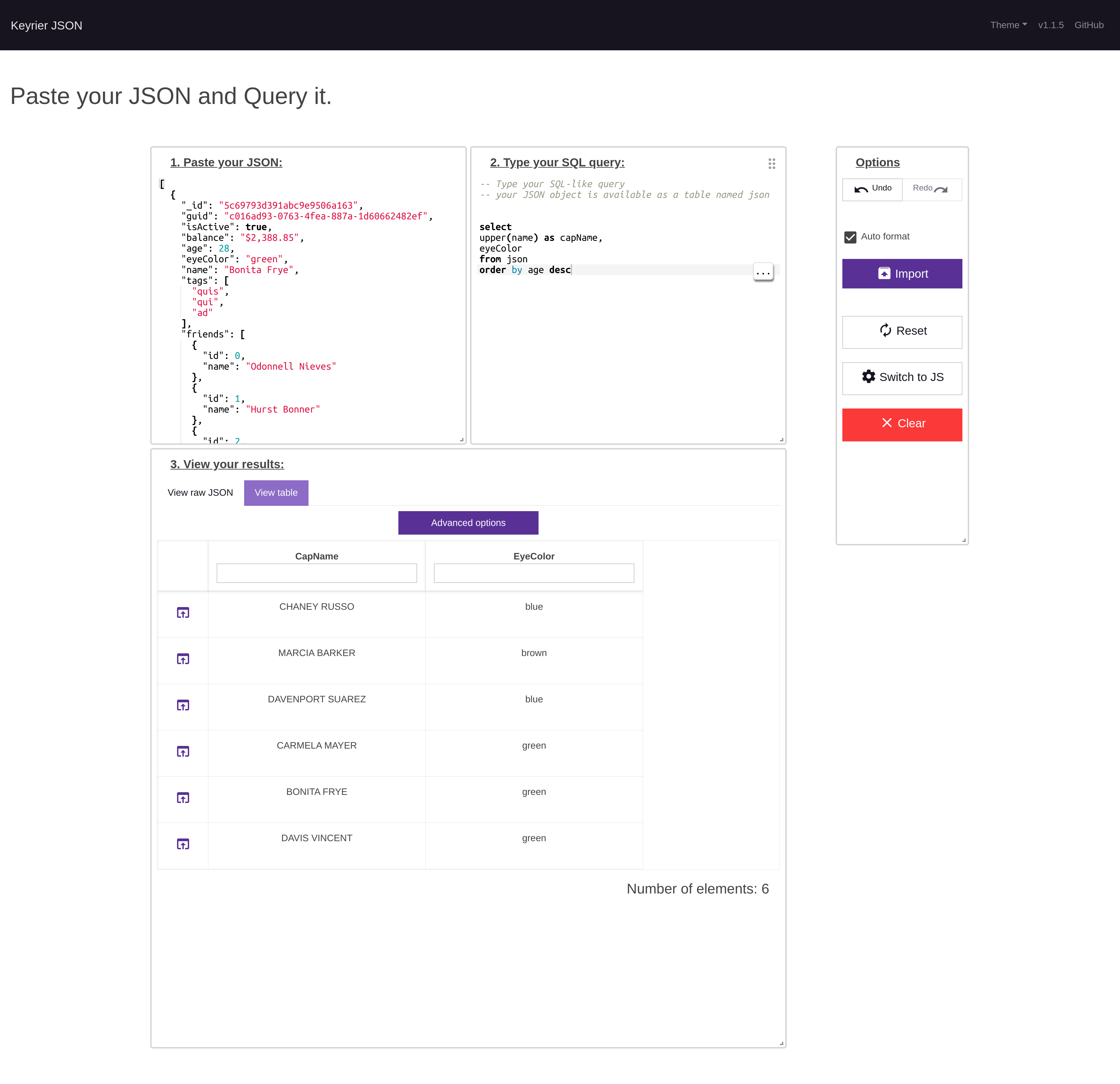The image size is (1120, 1084).
Task: Switch to View raw JSON tab
Action: click(x=200, y=493)
